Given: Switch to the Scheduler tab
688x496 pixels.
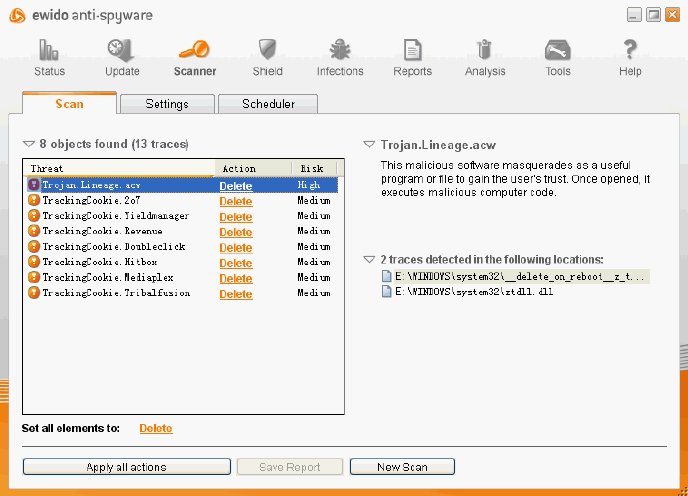Looking at the screenshot, I should pos(267,104).
